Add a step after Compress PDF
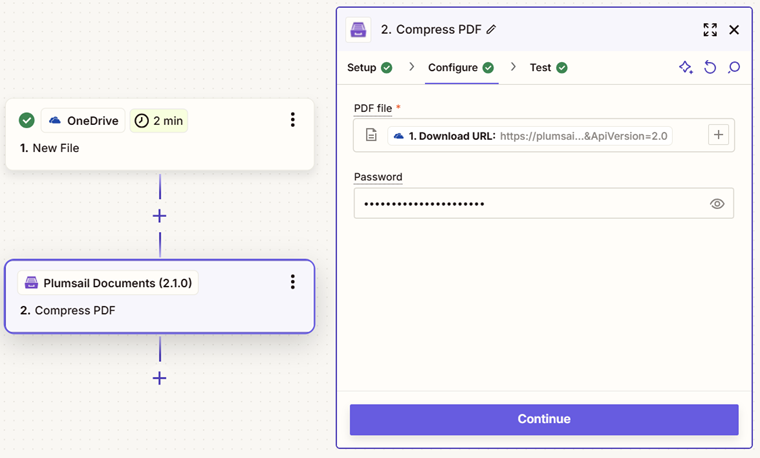The width and height of the screenshot is (760, 458). point(159,378)
